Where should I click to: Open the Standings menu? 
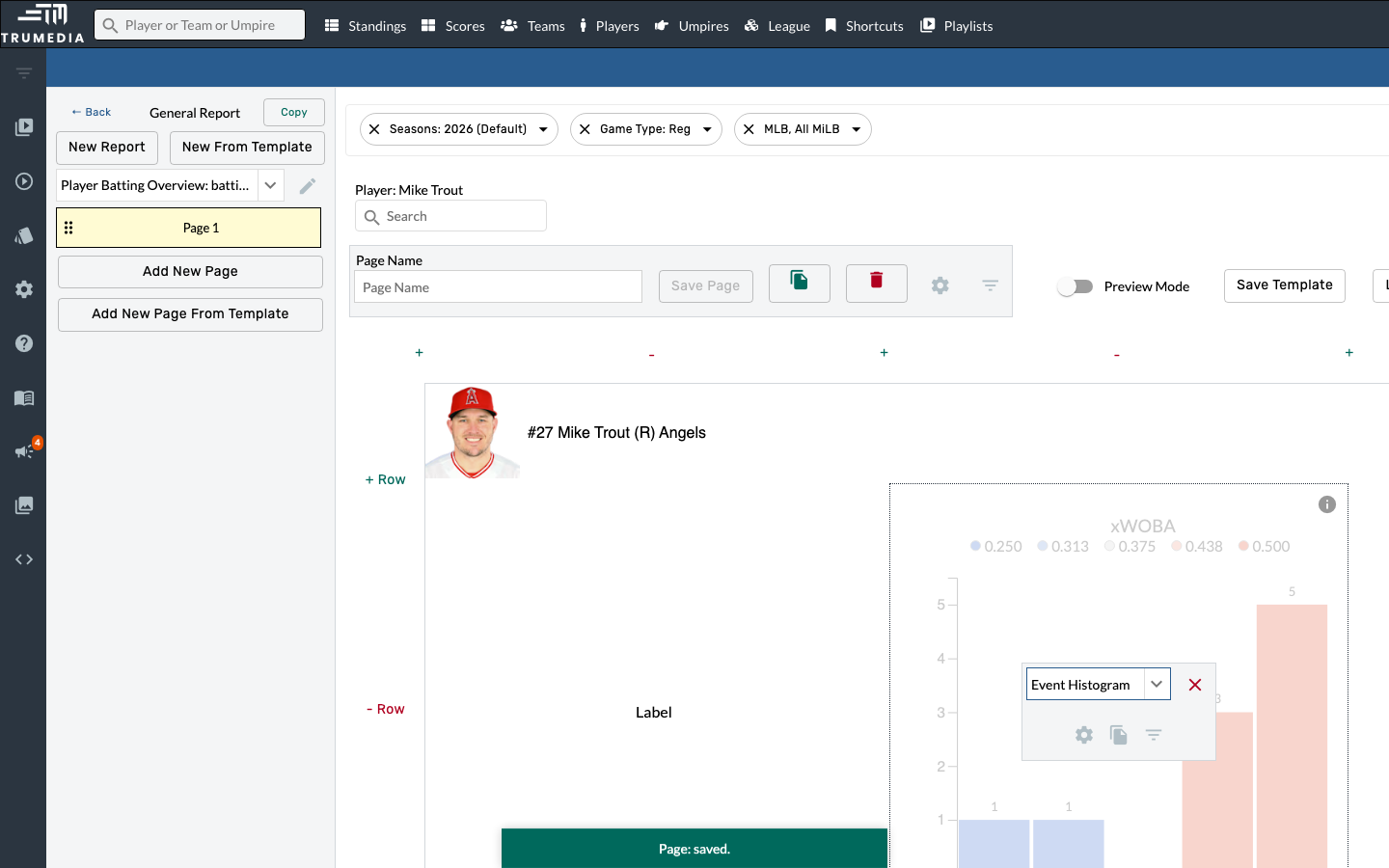[366, 26]
